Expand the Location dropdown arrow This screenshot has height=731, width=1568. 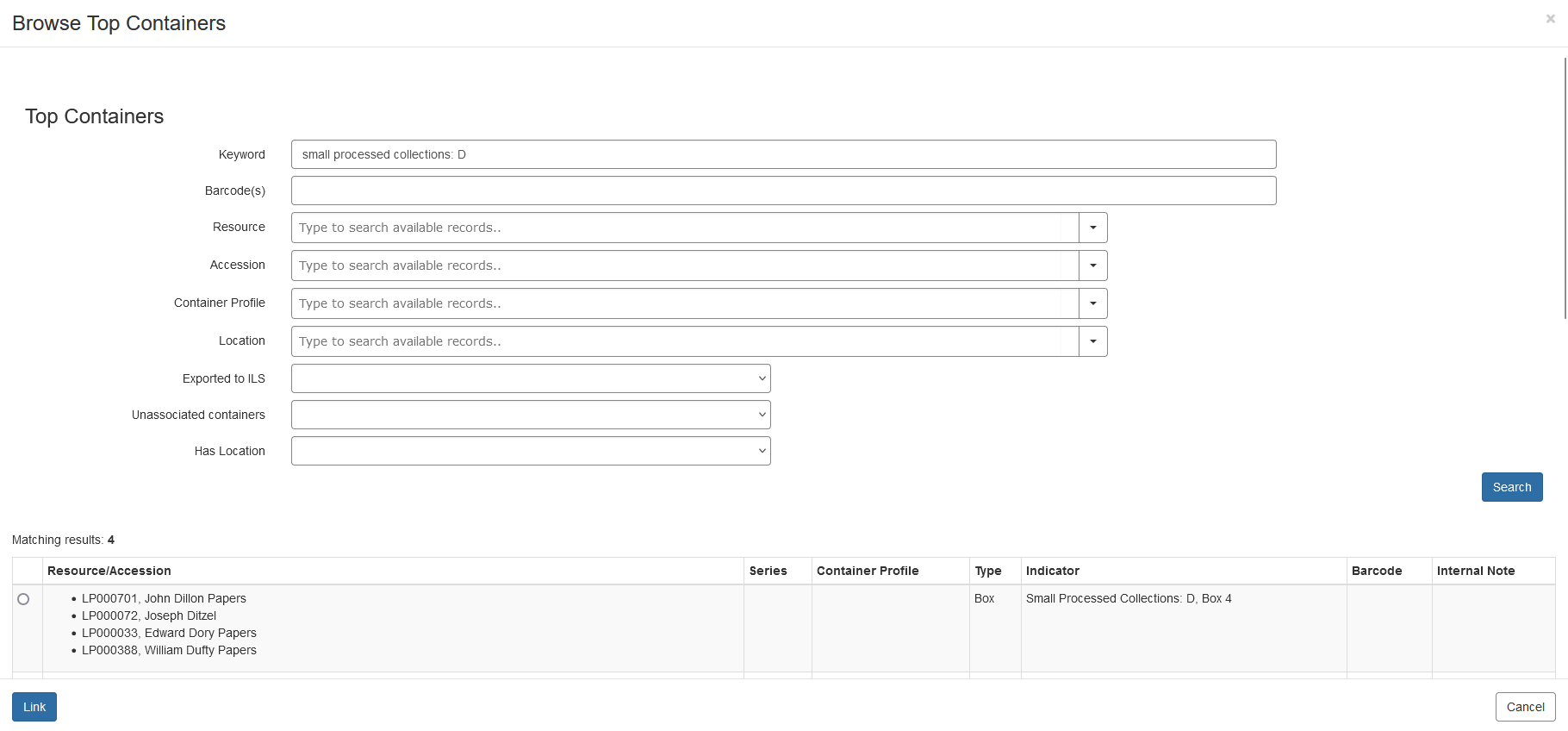coord(1092,341)
